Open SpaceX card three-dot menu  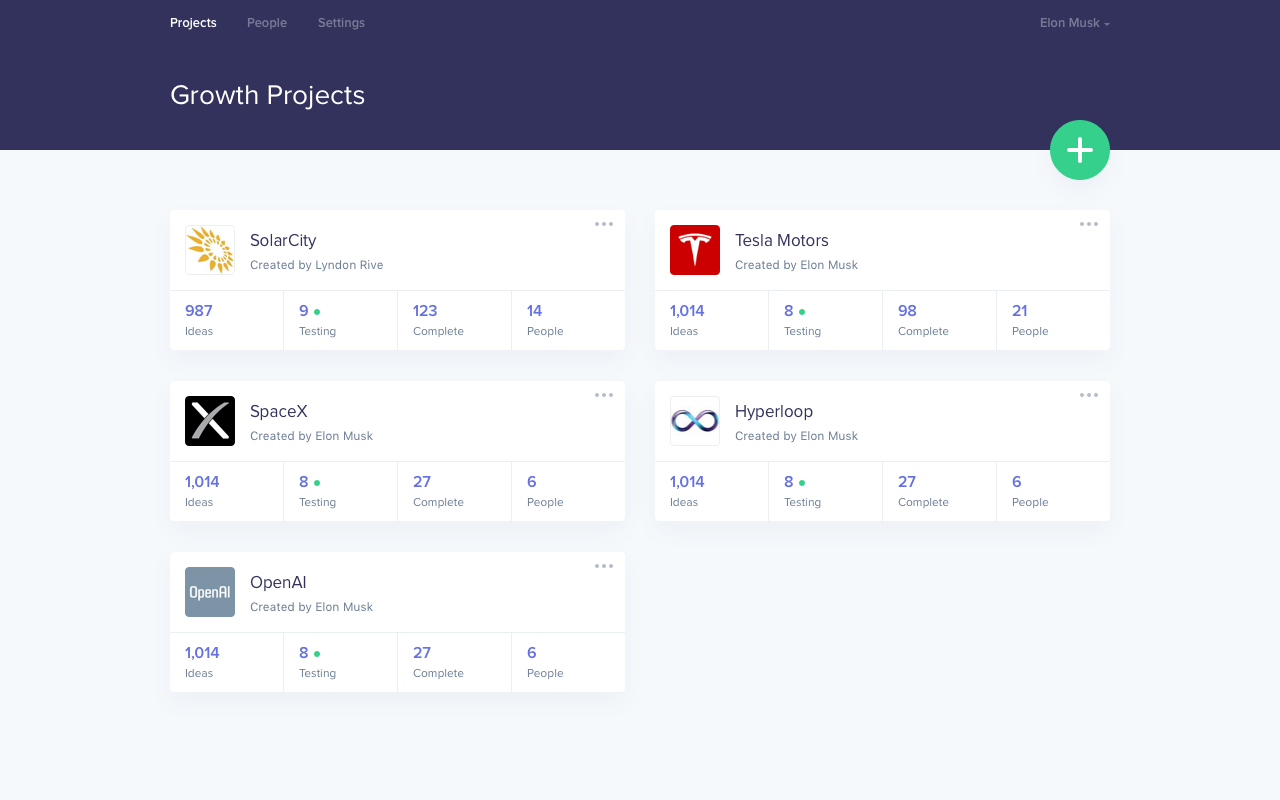(604, 395)
